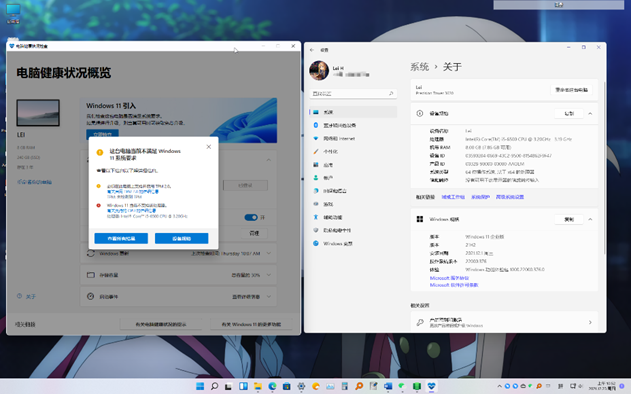The image size is (631, 394).
Task: Click the startup time gauge icon
Action: [x=91, y=297]
